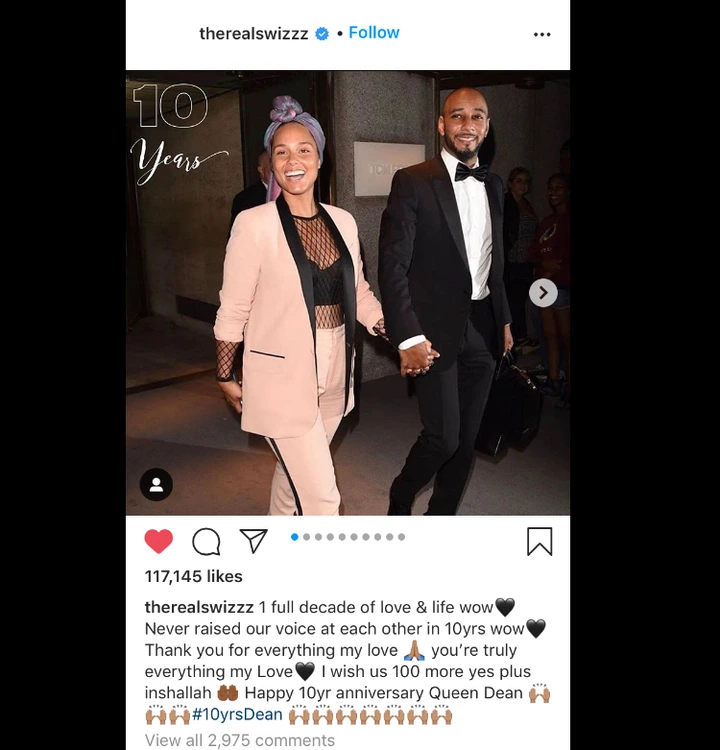Unlike the post with the red heart

click(158, 541)
